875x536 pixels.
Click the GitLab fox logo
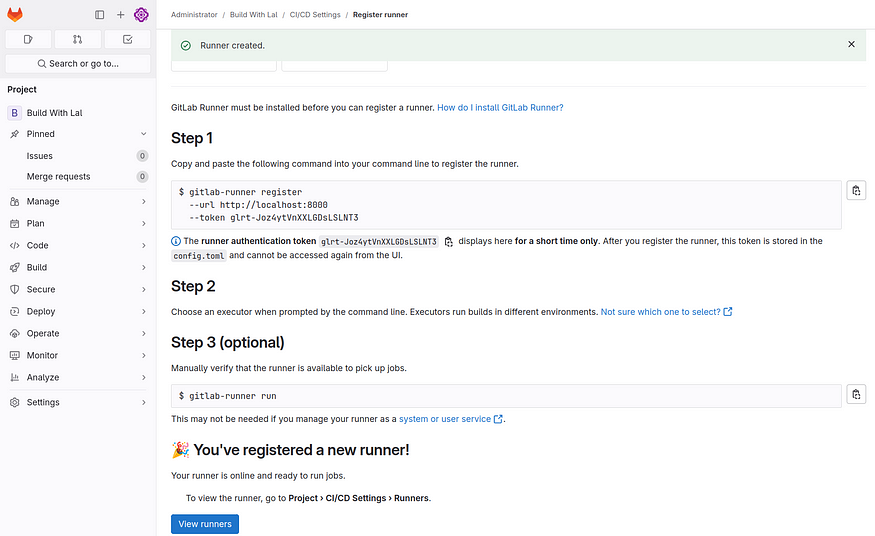point(15,15)
